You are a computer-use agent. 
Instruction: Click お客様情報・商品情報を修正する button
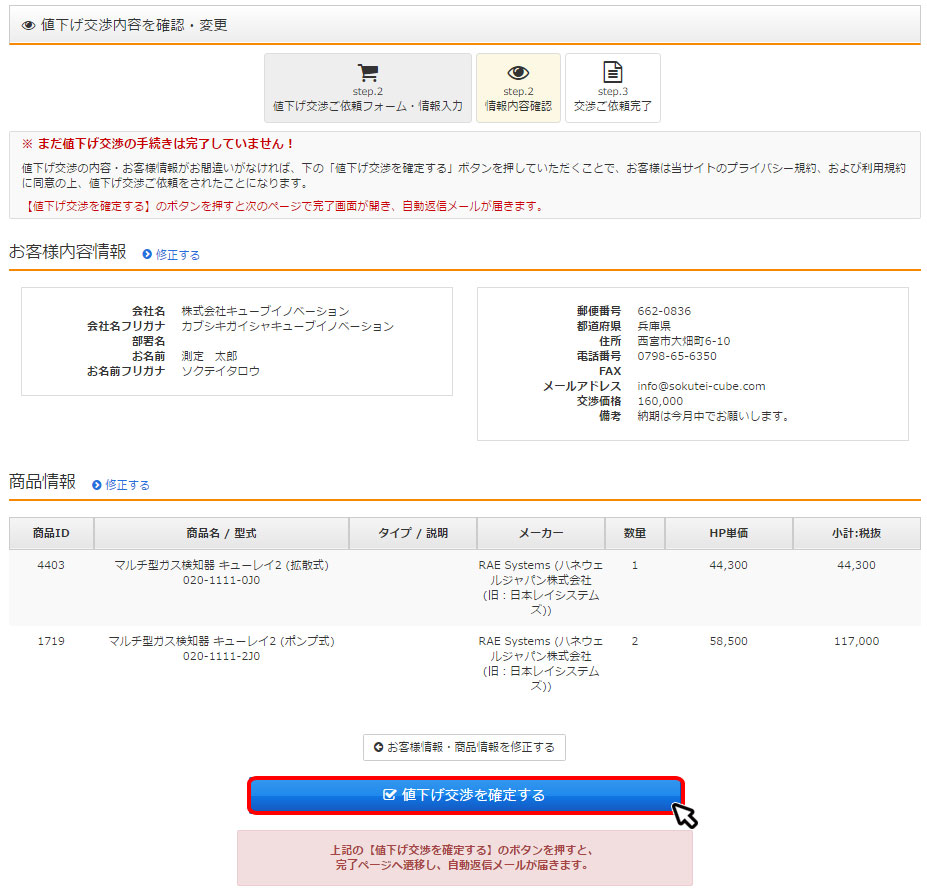point(464,747)
